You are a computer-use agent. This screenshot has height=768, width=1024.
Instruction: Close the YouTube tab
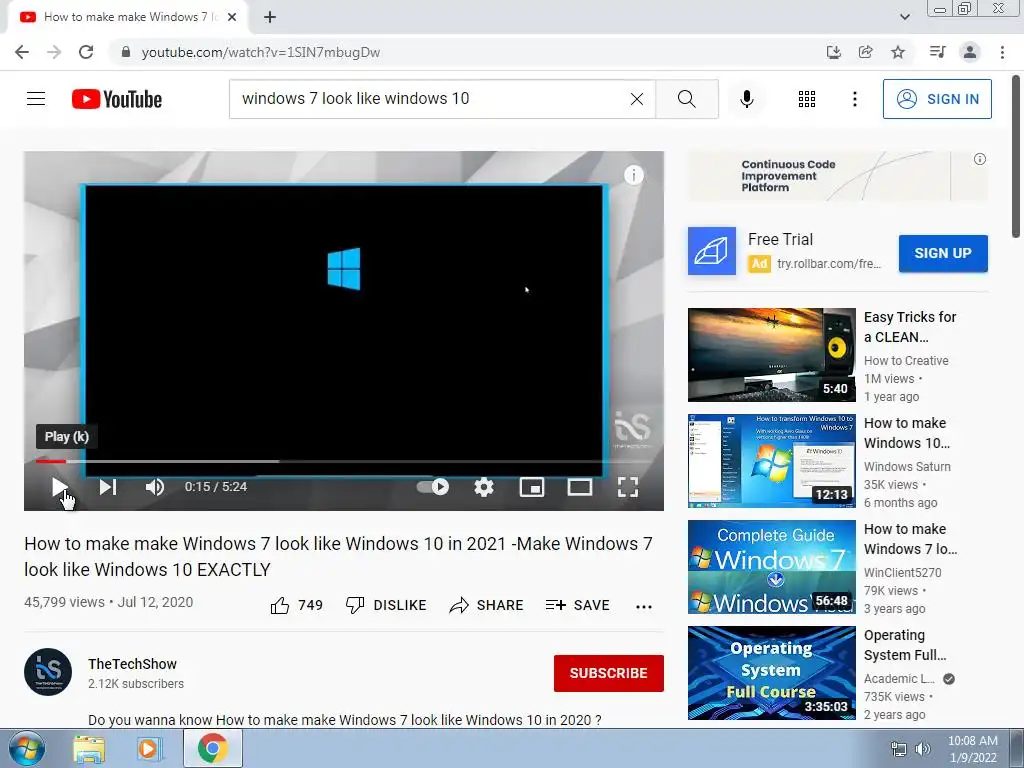232,17
